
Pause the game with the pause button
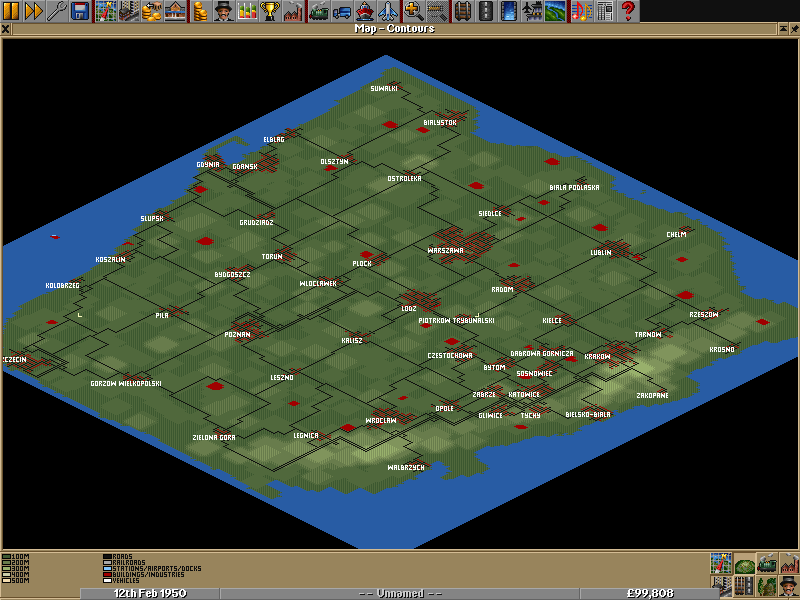(x=11, y=11)
